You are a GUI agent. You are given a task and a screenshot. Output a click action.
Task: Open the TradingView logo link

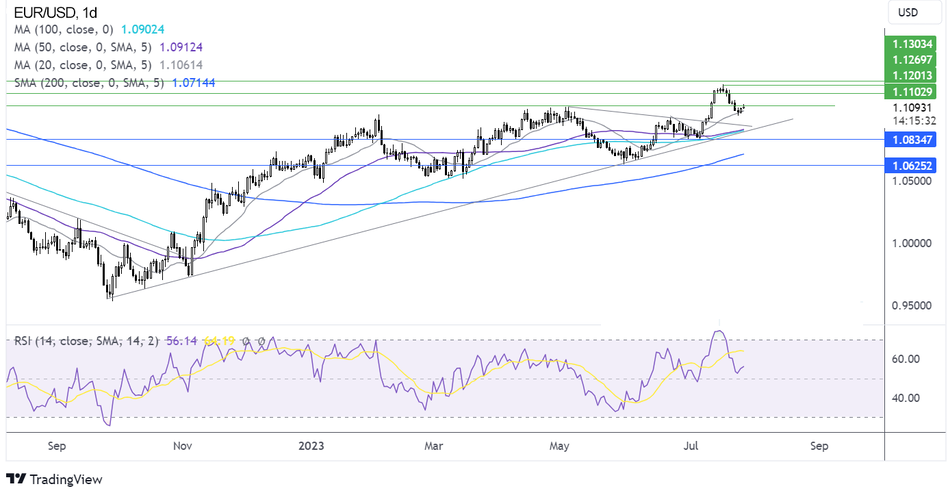54,480
